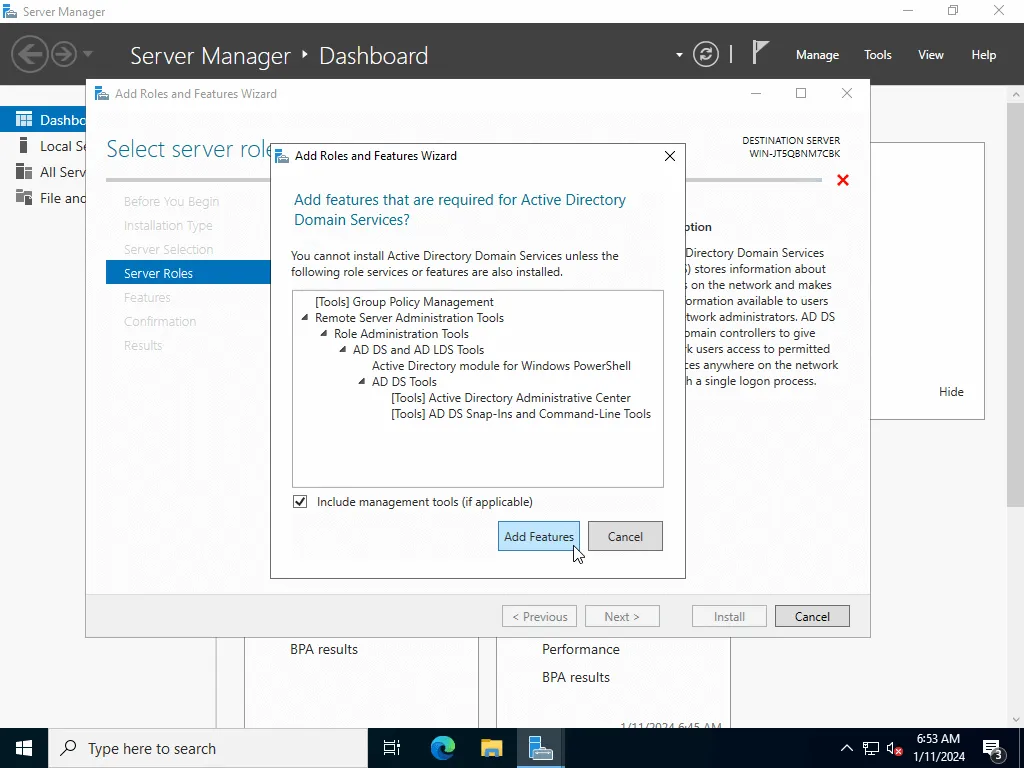
Task: Click the muted volume tray icon
Action: point(894,748)
